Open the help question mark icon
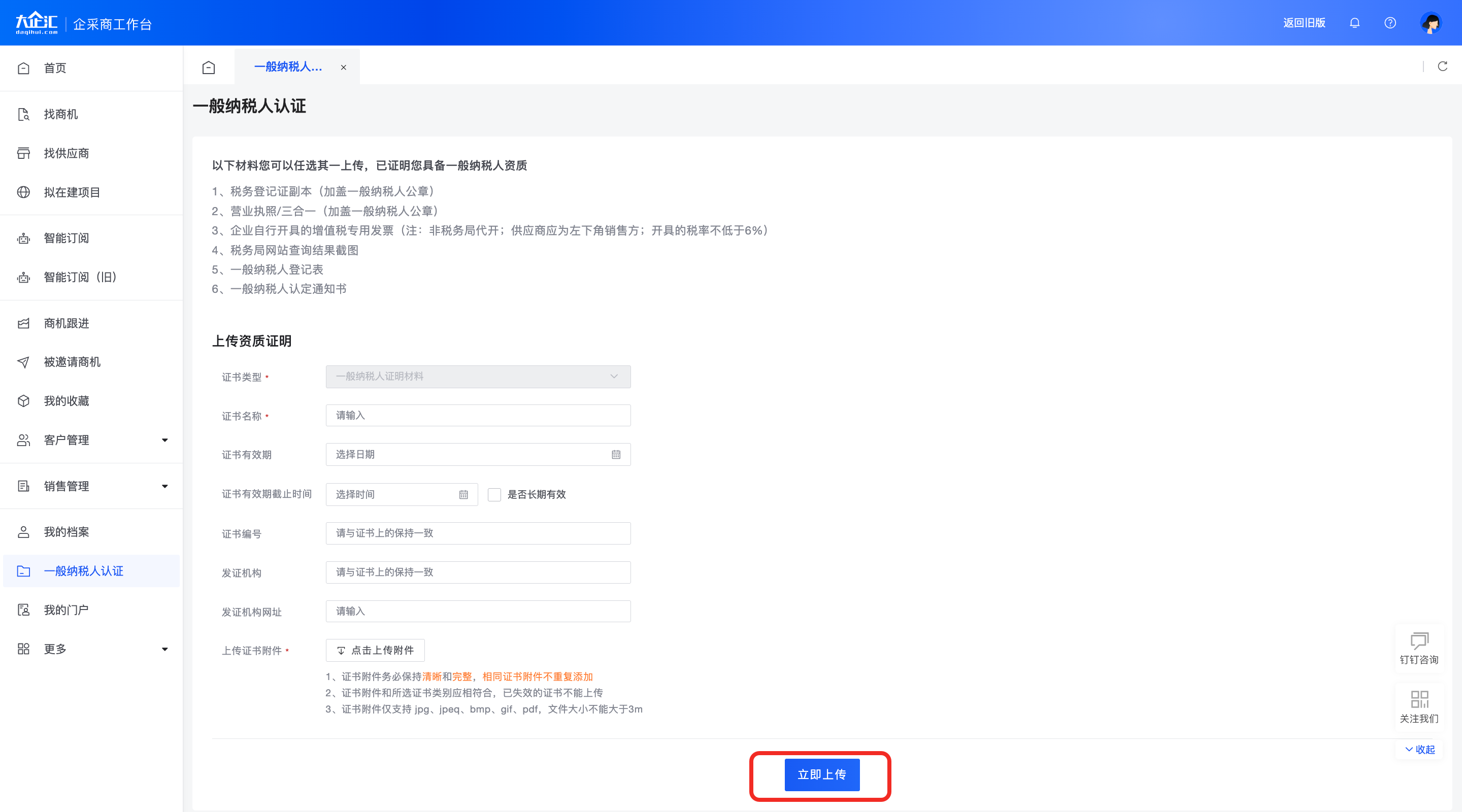The image size is (1462, 812). point(1390,23)
